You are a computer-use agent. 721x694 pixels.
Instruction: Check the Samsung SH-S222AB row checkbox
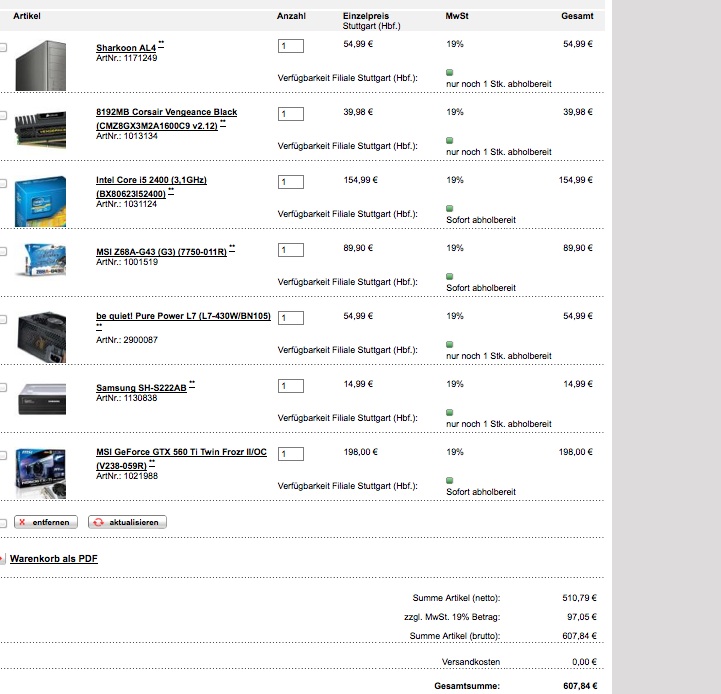coord(3,388)
